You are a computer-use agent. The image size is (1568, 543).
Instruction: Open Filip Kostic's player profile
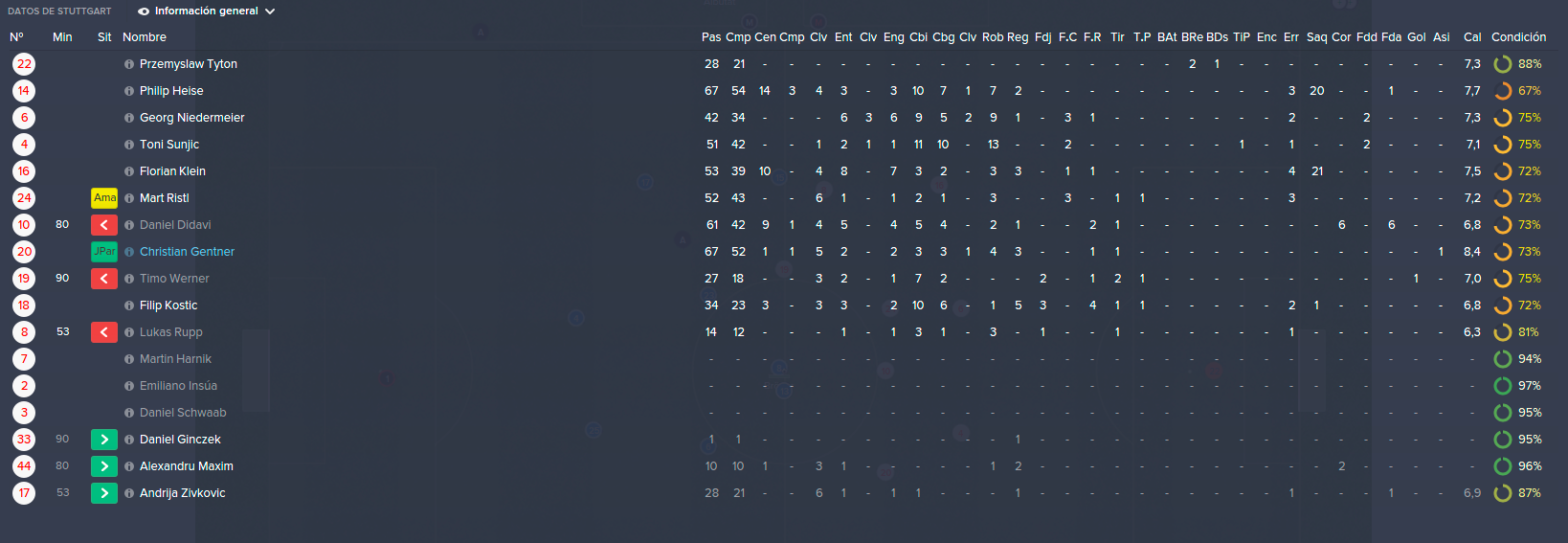tap(168, 305)
